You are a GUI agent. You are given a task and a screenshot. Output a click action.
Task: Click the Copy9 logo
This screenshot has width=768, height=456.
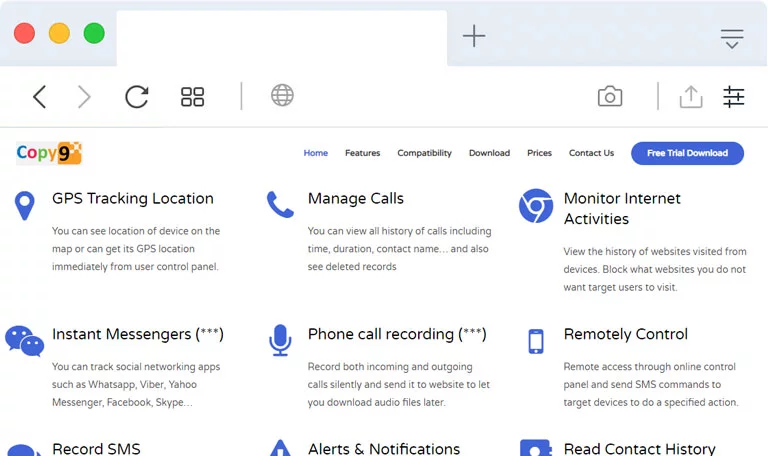[49, 153]
